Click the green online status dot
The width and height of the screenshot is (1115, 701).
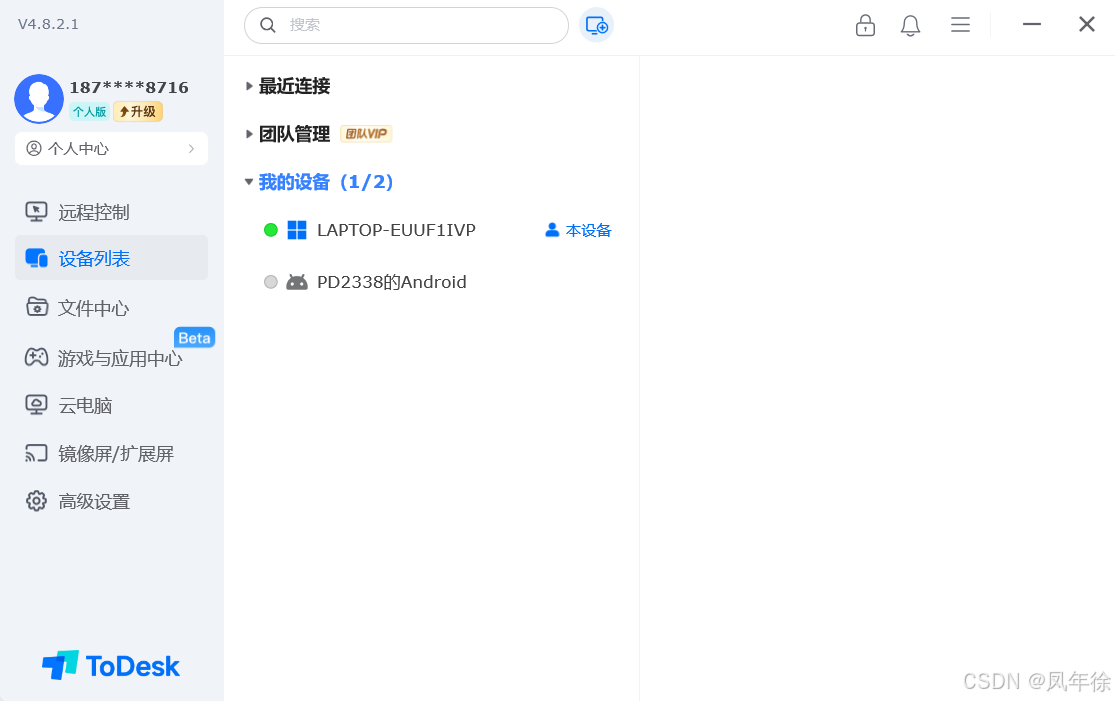click(270, 230)
